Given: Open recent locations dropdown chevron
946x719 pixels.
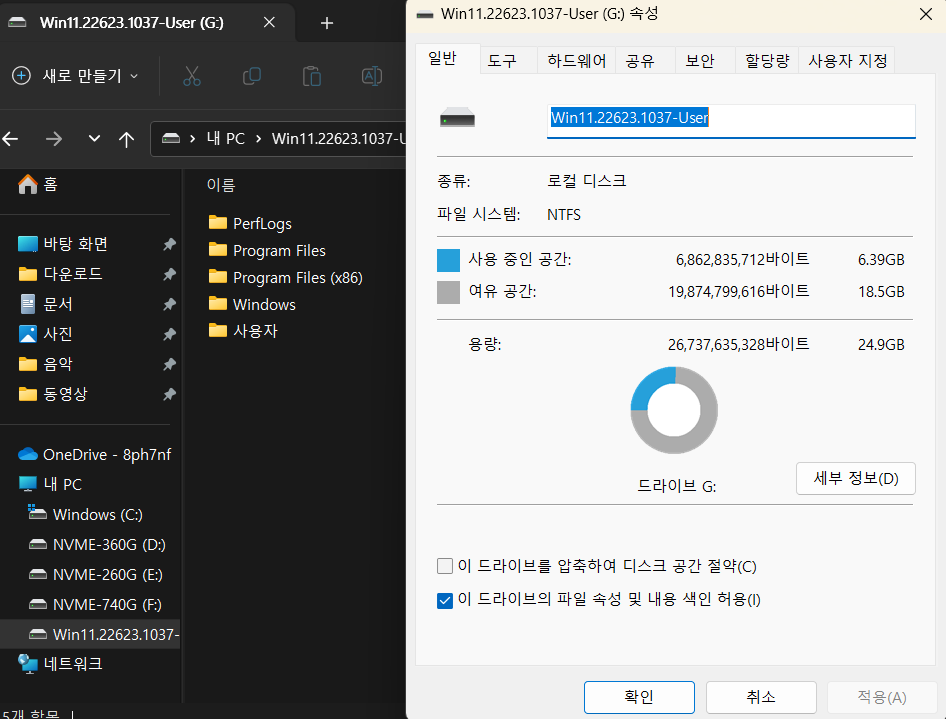Looking at the screenshot, I should point(94,139).
